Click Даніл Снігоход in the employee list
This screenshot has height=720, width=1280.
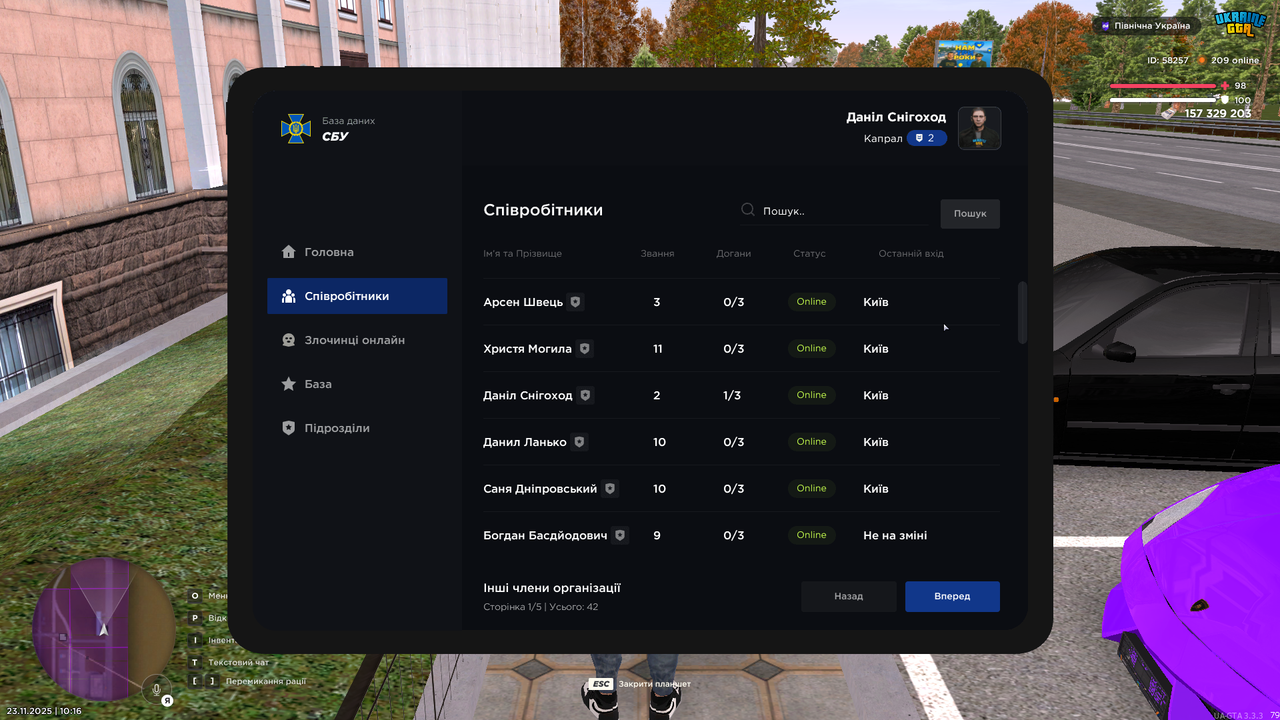[528, 395]
